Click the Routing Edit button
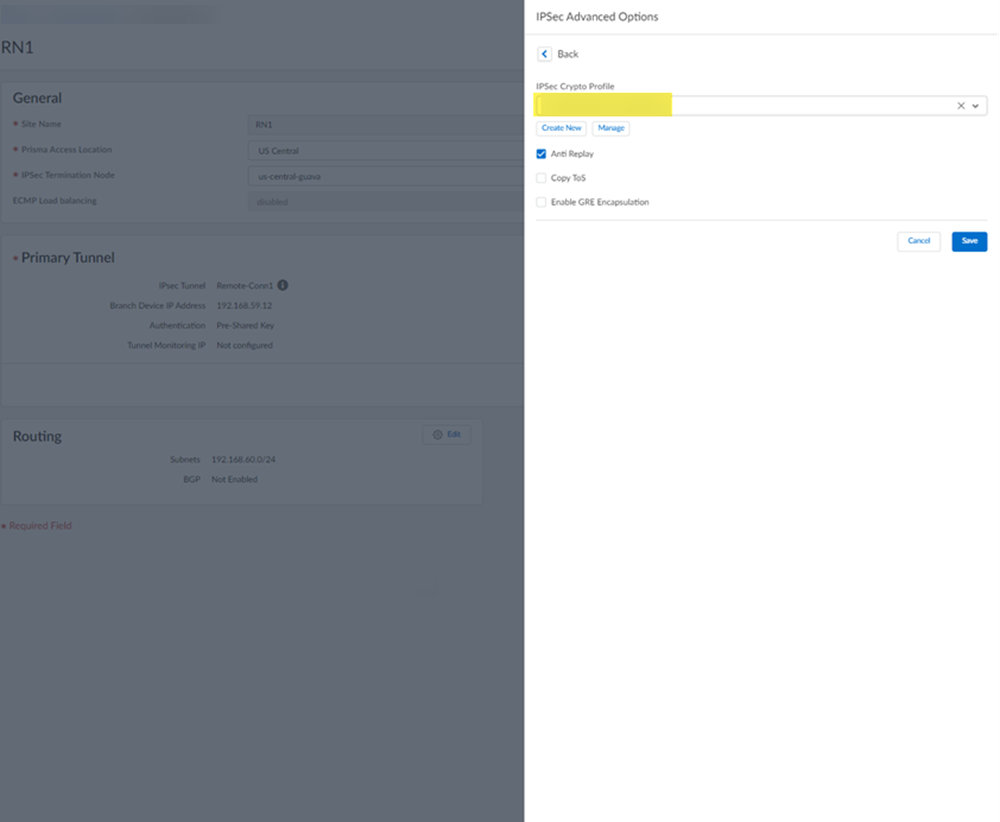Viewport: 1000px width, 822px height. pyautogui.click(x=446, y=434)
